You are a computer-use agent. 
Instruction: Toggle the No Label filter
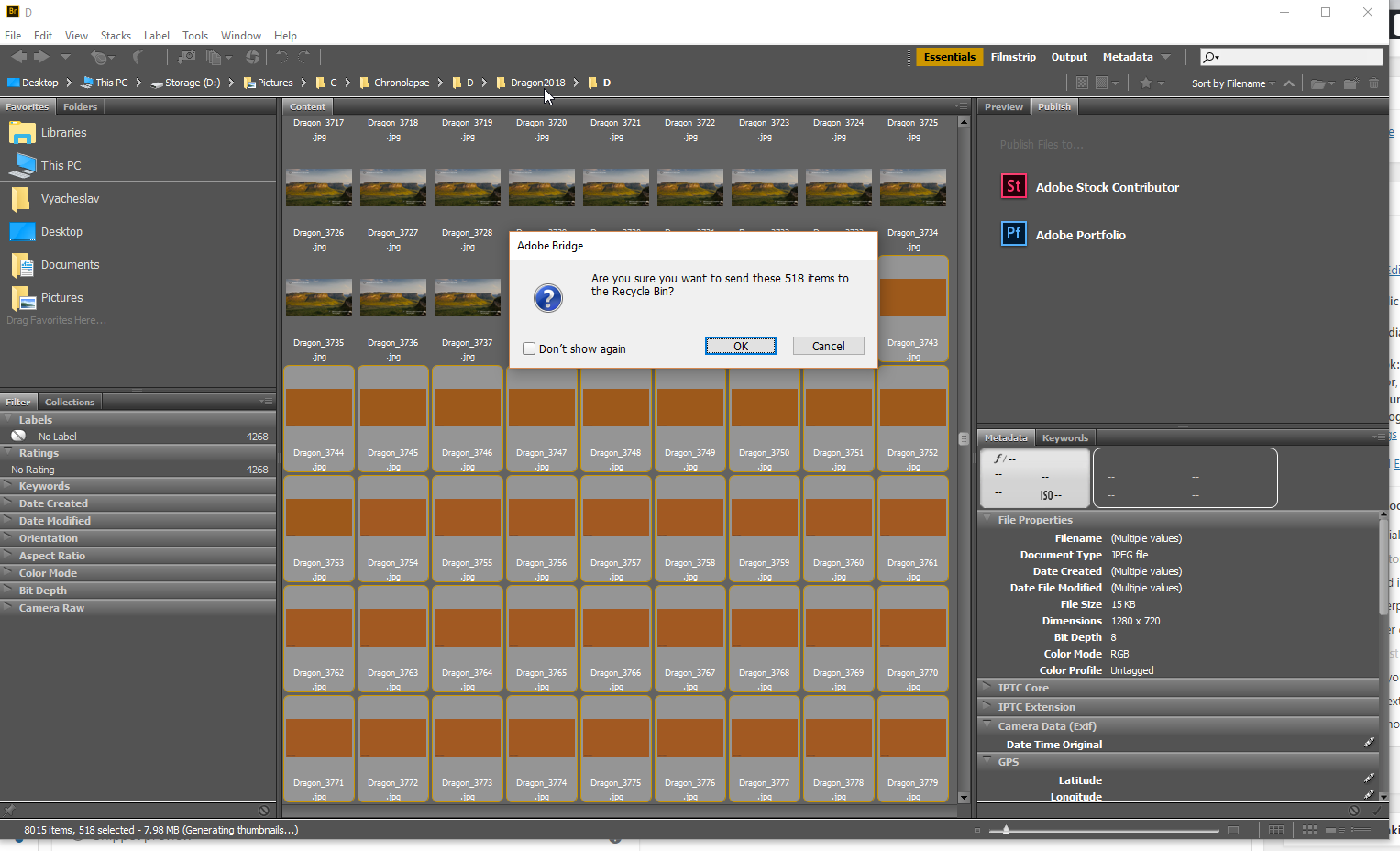pos(57,437)
